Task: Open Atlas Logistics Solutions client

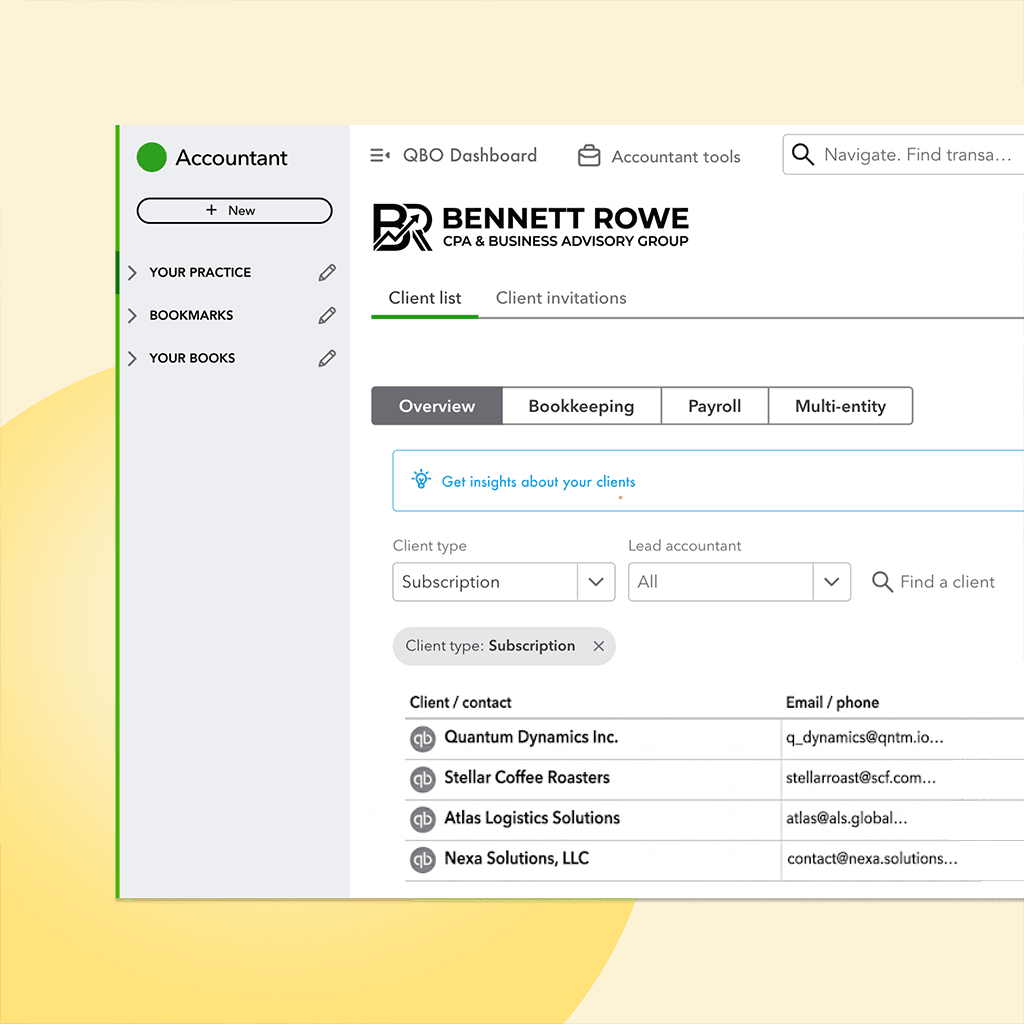Action: coord(532,818)
